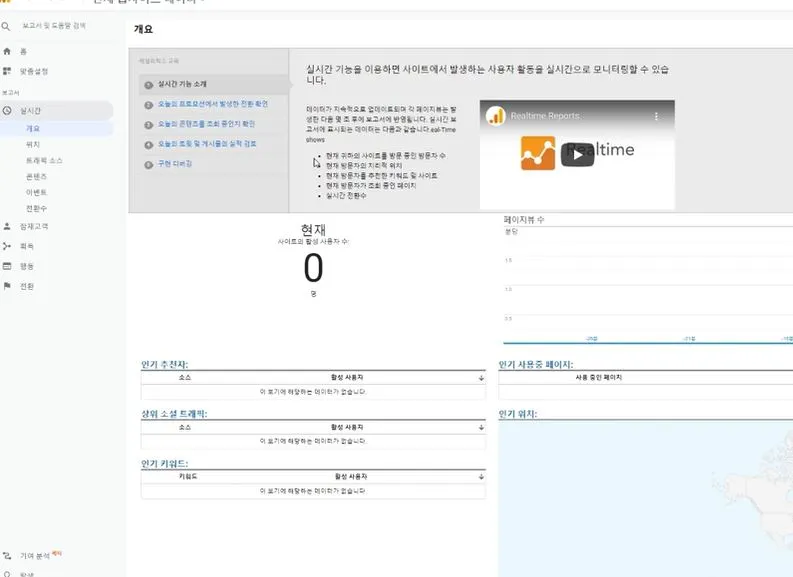Screen dimensions: 793x577
Task: Open Home (홈) via house icon
Action: pos(7,51)
